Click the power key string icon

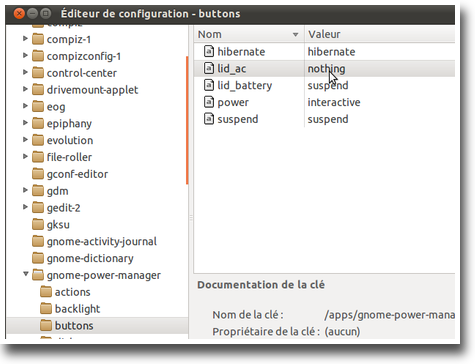[x=209, y=102]
